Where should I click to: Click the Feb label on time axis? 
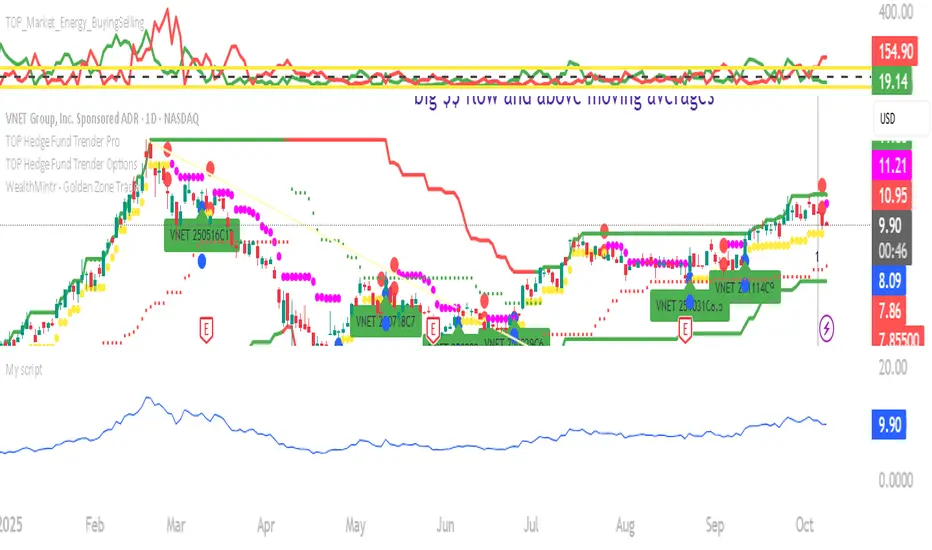95,524
